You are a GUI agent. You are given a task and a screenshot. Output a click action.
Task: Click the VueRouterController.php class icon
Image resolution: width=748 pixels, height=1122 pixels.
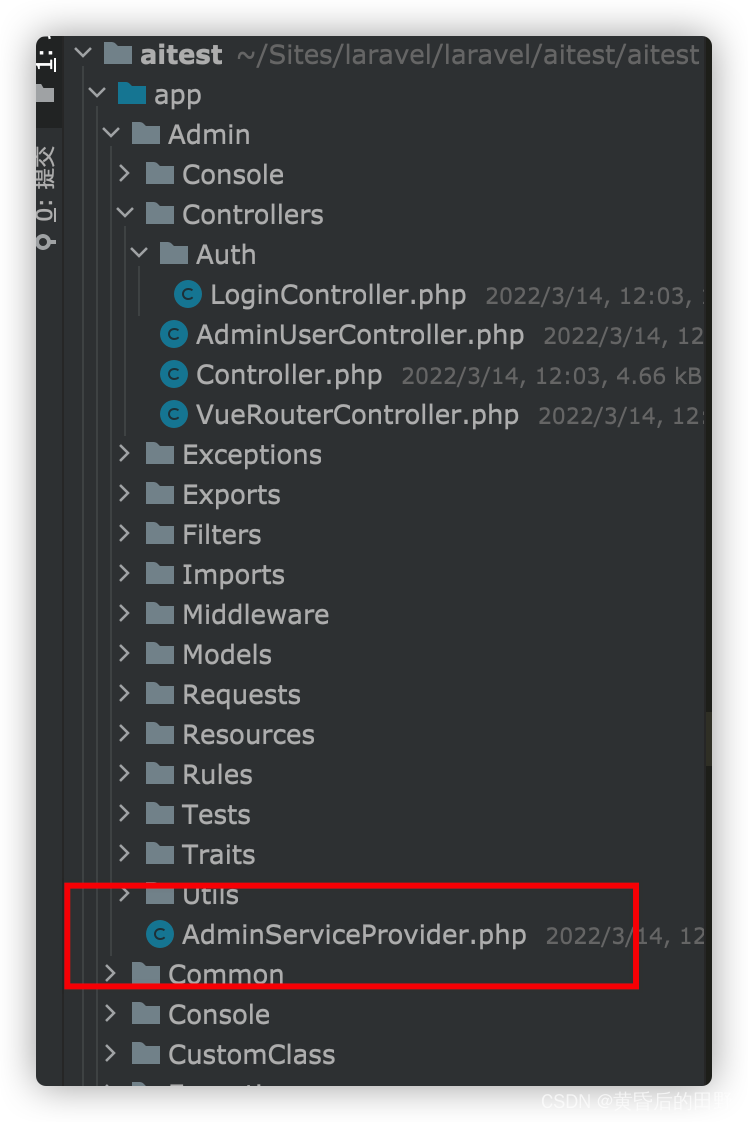173,414
